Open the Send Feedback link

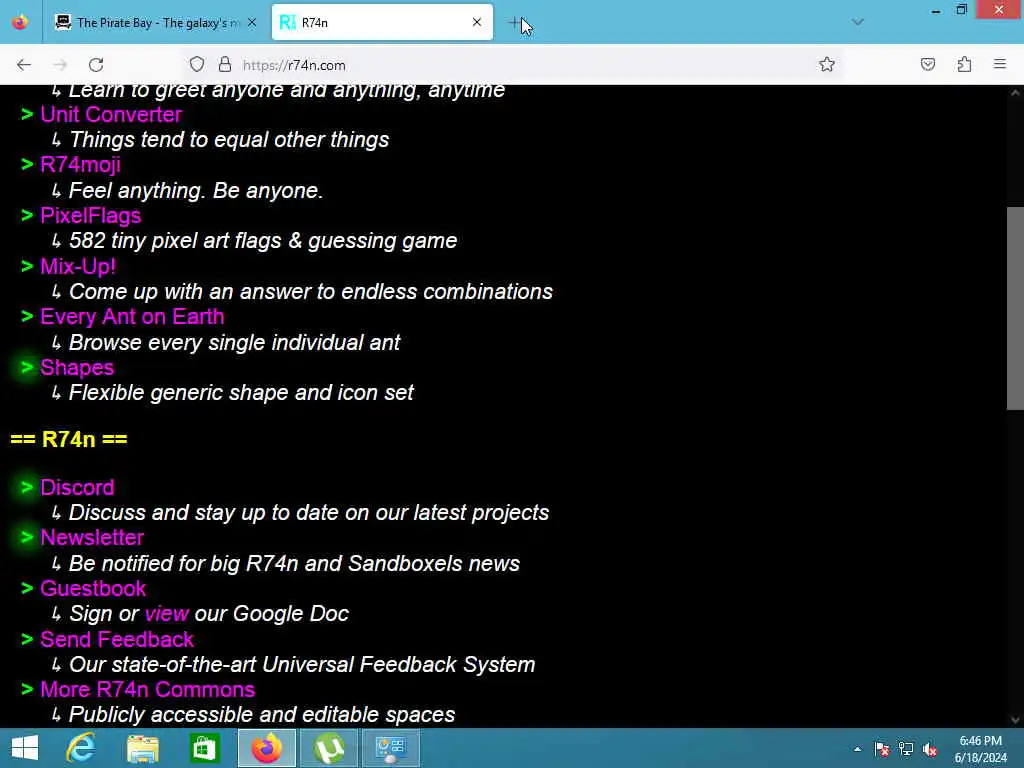click(x=117, y=639)
